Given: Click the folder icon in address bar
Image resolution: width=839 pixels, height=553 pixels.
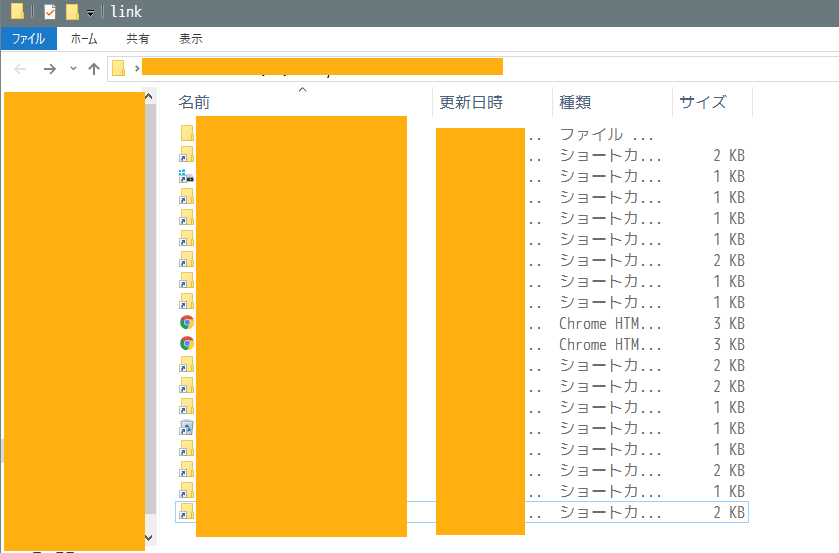Looking at the screenshot, I should coord(118,69).
